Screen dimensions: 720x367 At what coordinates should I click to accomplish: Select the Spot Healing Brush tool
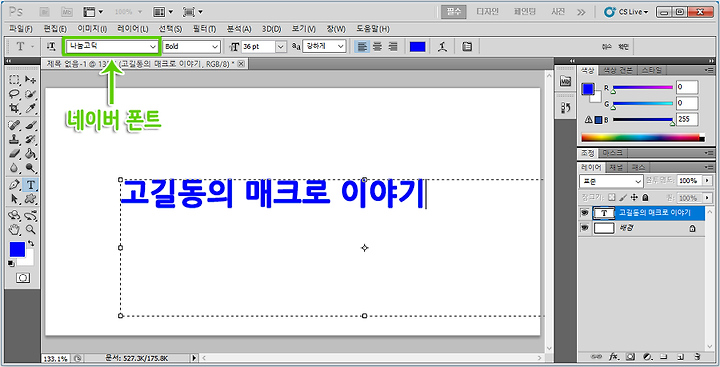tap(15, 125)
